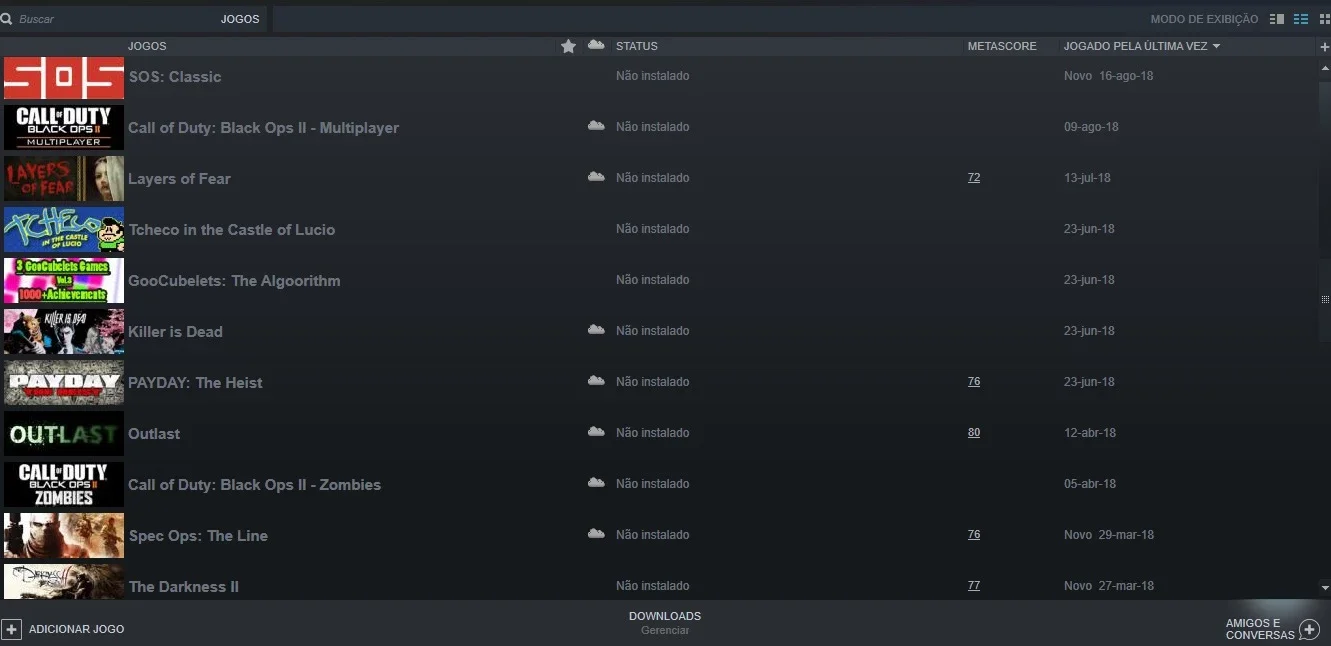The height and width of the screenshot is (646, 1331).
Task: Click Gerenciar under Downloads
Action: tap(665, 631)
